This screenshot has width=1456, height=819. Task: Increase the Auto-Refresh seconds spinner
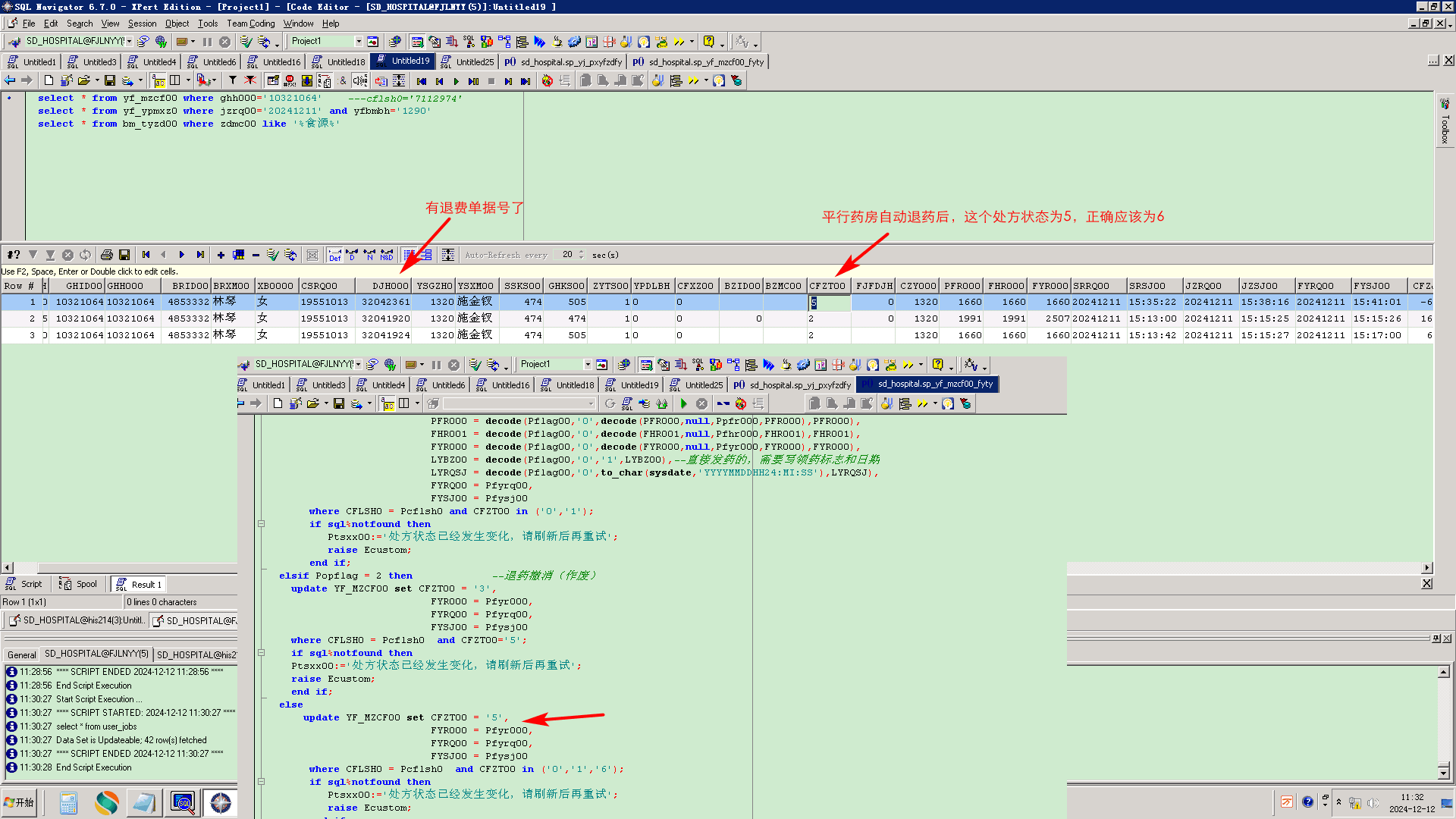point(582,252)
